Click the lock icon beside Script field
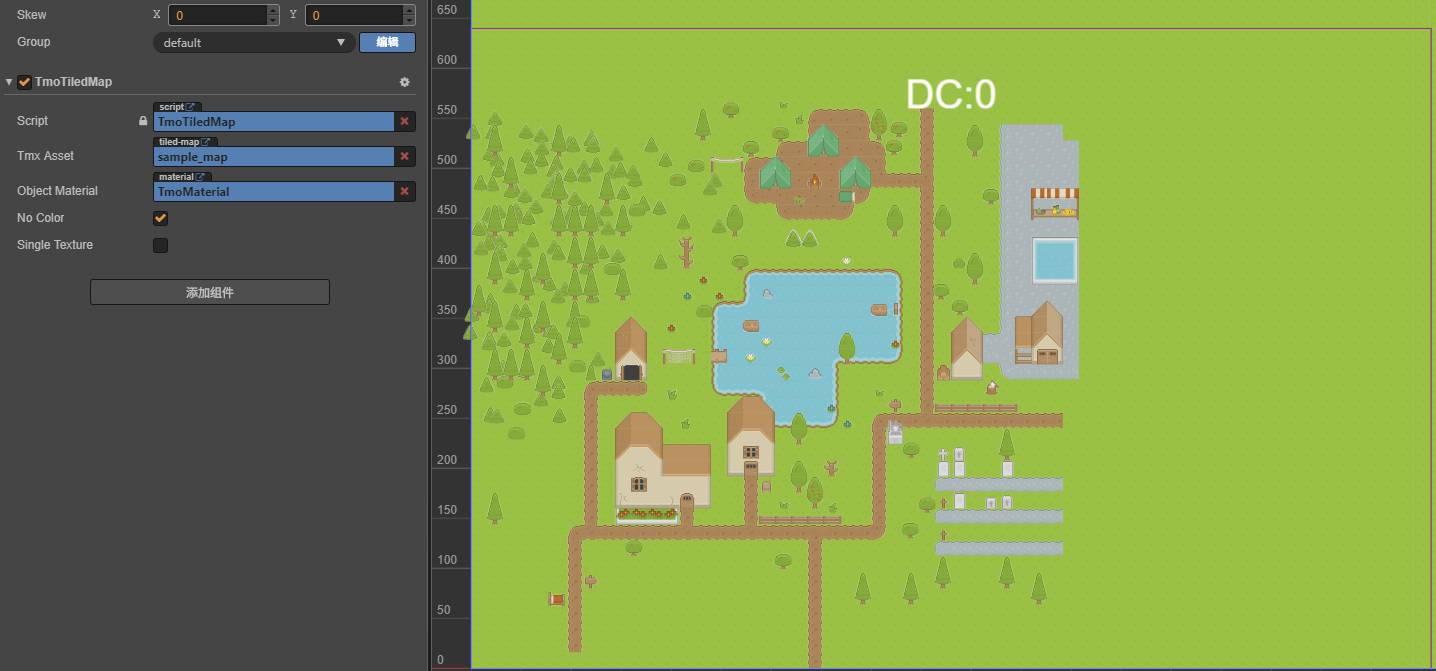 pyautogui.click(x=143, y=121)
